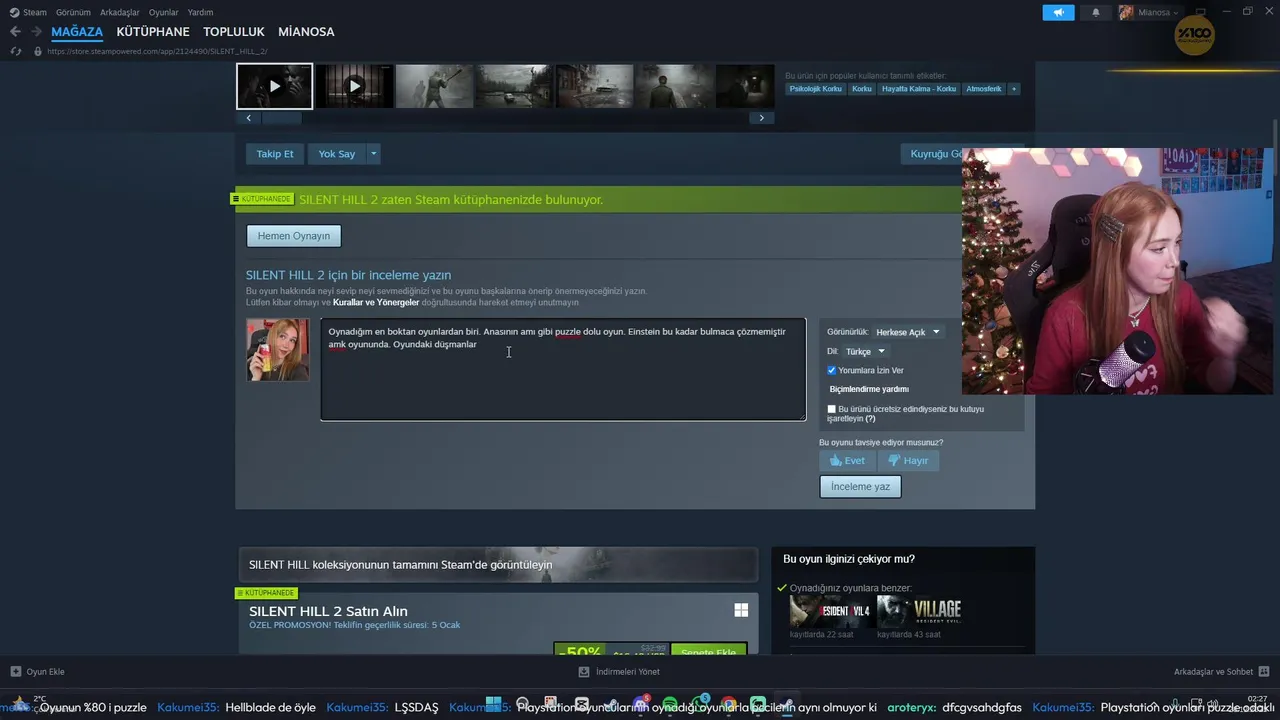The height and width of the screenshot is (720, 1280).
Task: Click the lock icon beside the URL
Action: click(38, 51)
